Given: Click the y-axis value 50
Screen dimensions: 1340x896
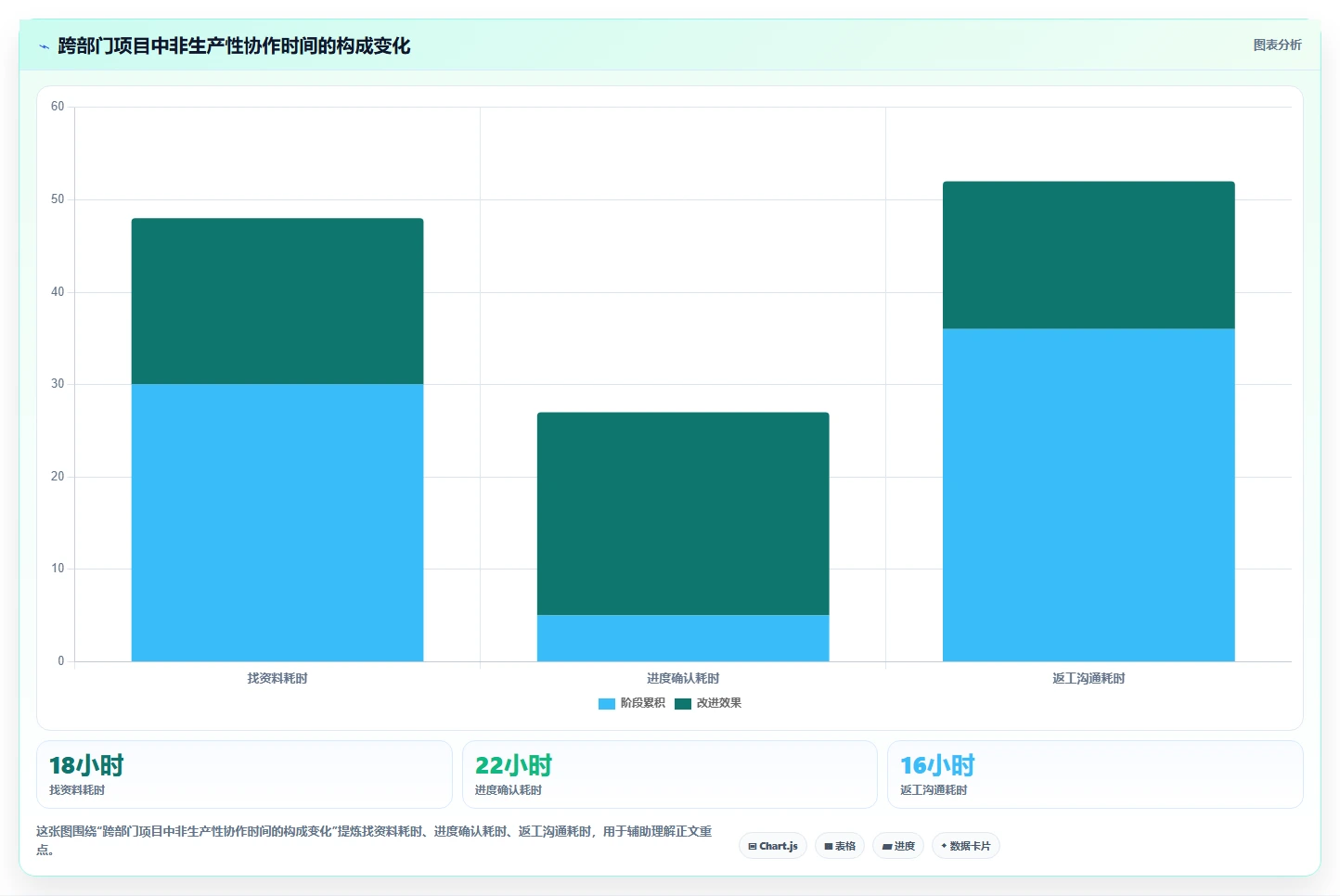Looking at the screenshot, I should 58,199.
